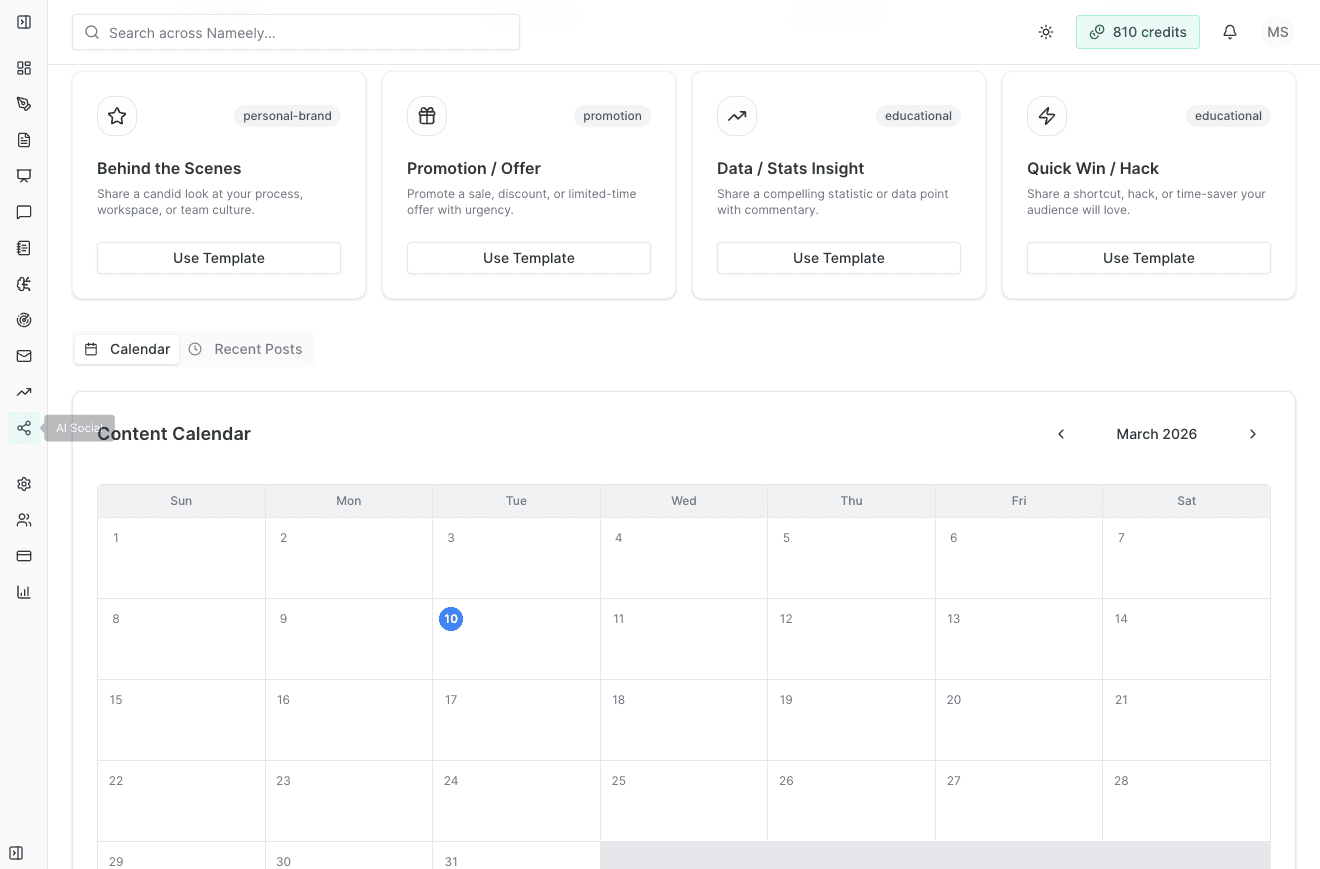
Task: Select the Calendar tab
Action: pos(126,348)
